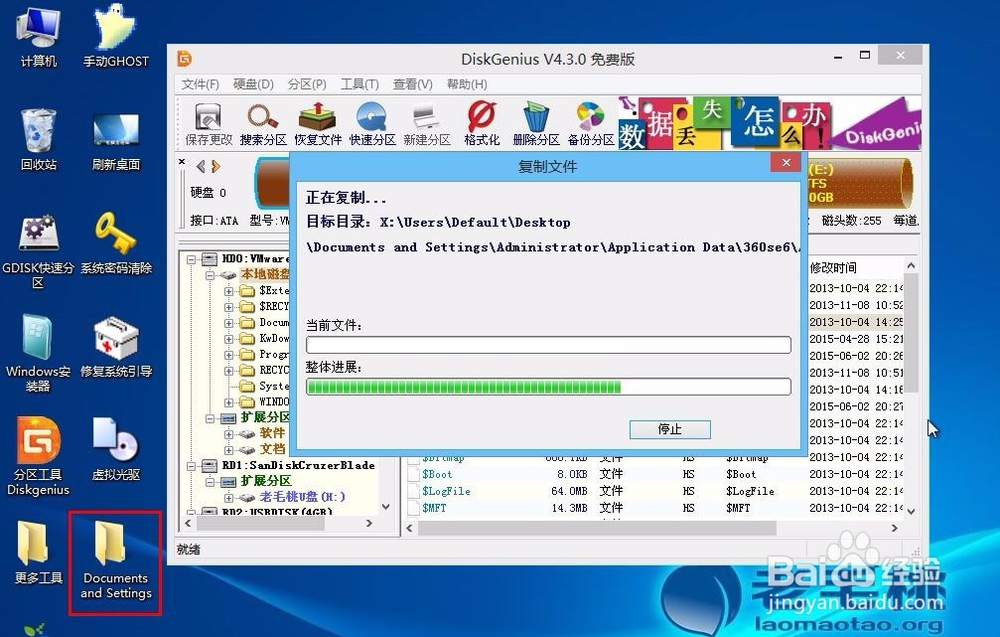Go to previous disk arrow
The image size is (1000, 637).
[x=201, y=166]
